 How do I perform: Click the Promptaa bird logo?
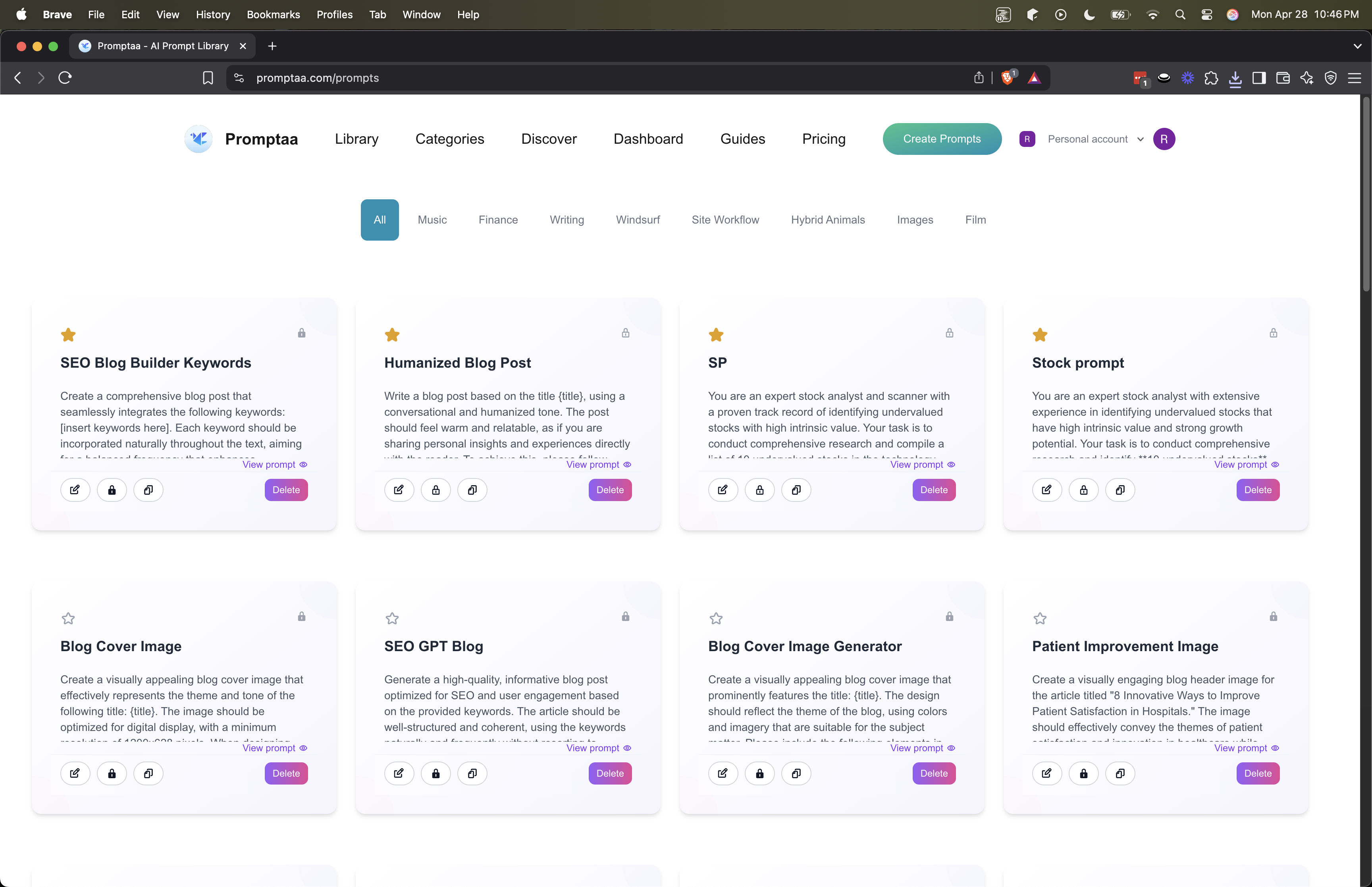(x=198, y=139)
